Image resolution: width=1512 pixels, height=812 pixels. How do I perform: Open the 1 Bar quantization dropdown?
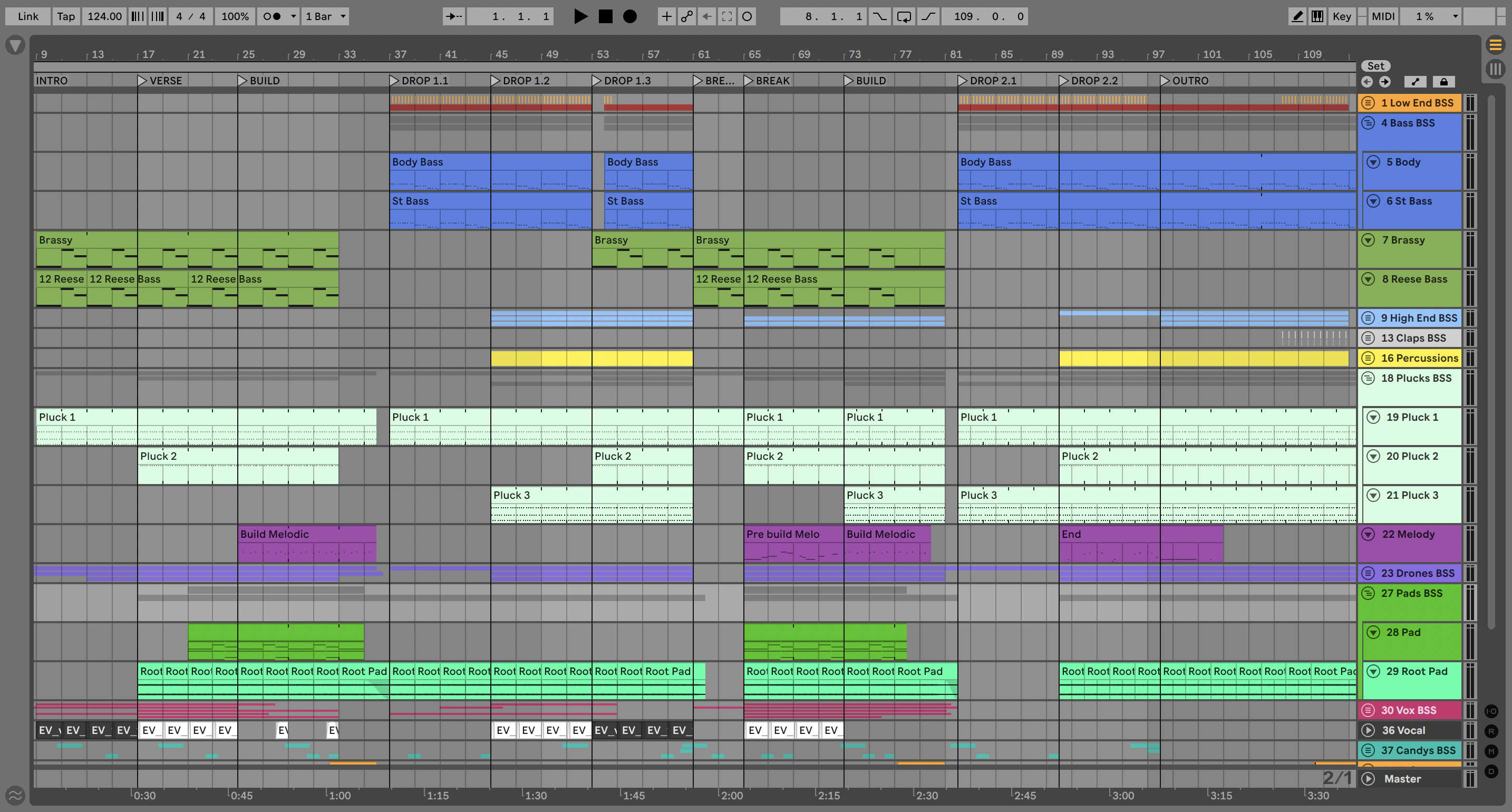(326, 16)
